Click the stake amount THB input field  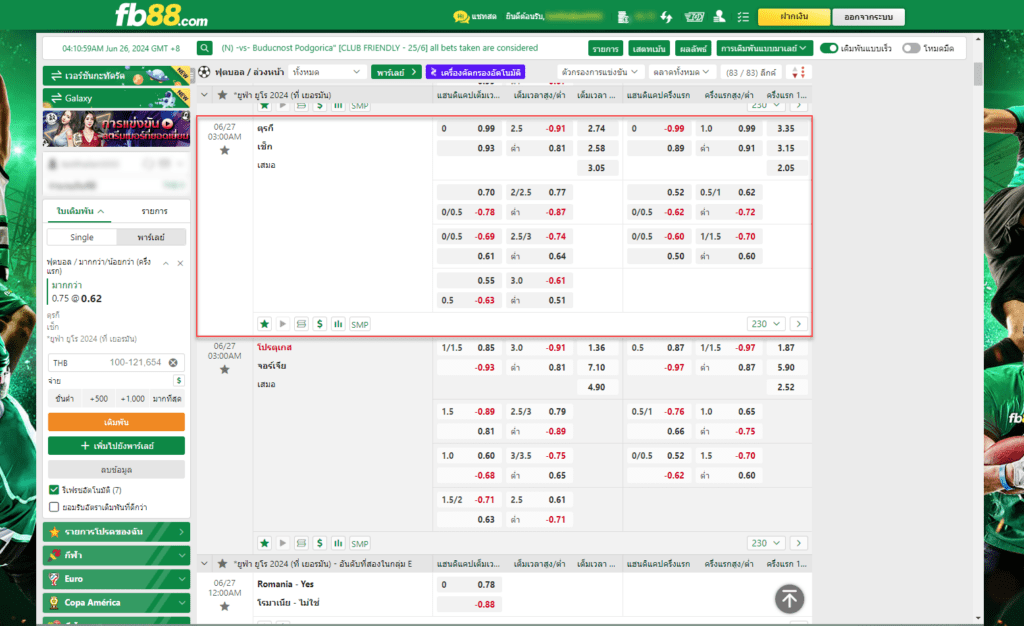(x=116, y=362)
